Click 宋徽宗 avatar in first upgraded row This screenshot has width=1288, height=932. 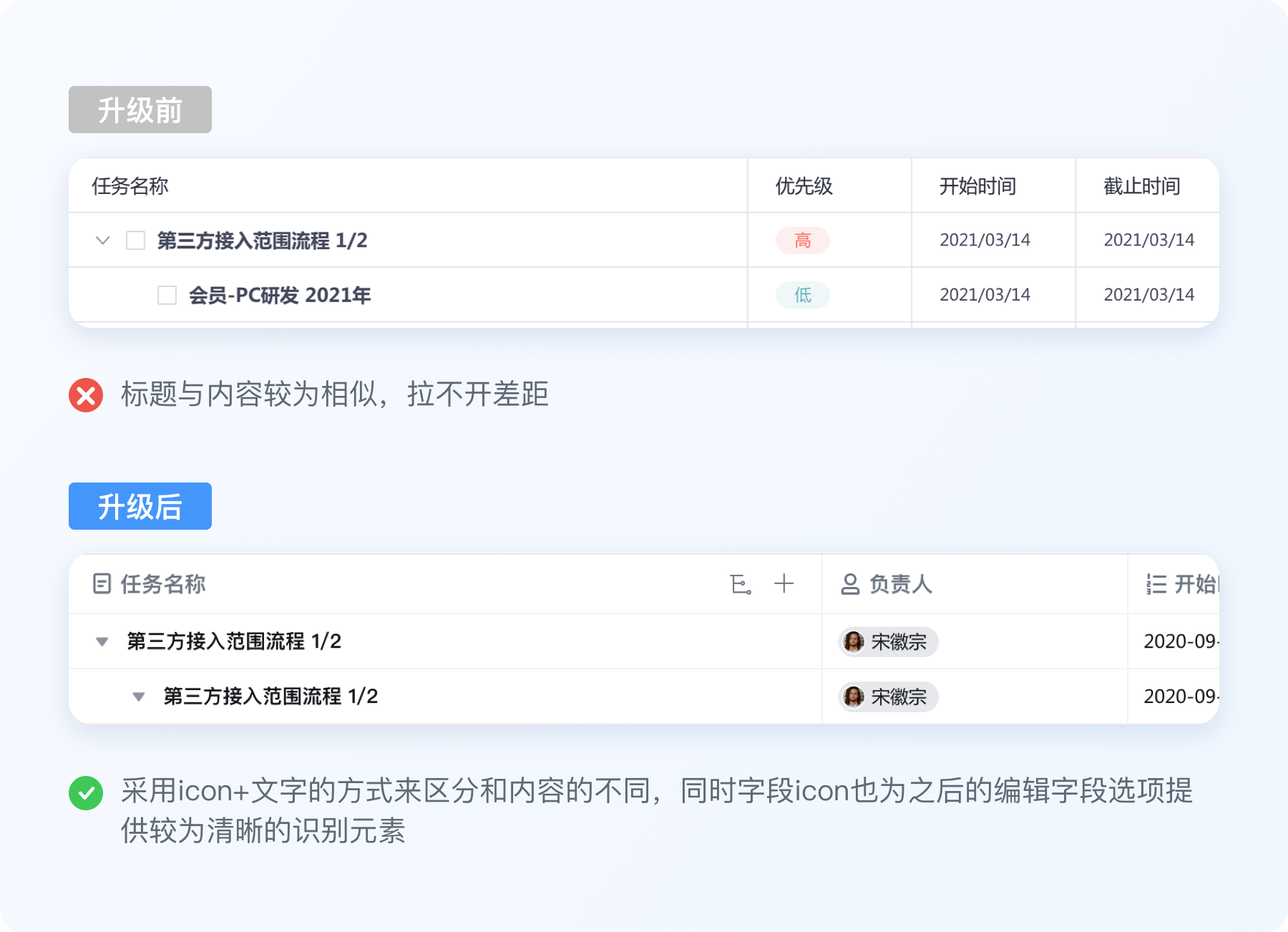(x=853, y=641)
